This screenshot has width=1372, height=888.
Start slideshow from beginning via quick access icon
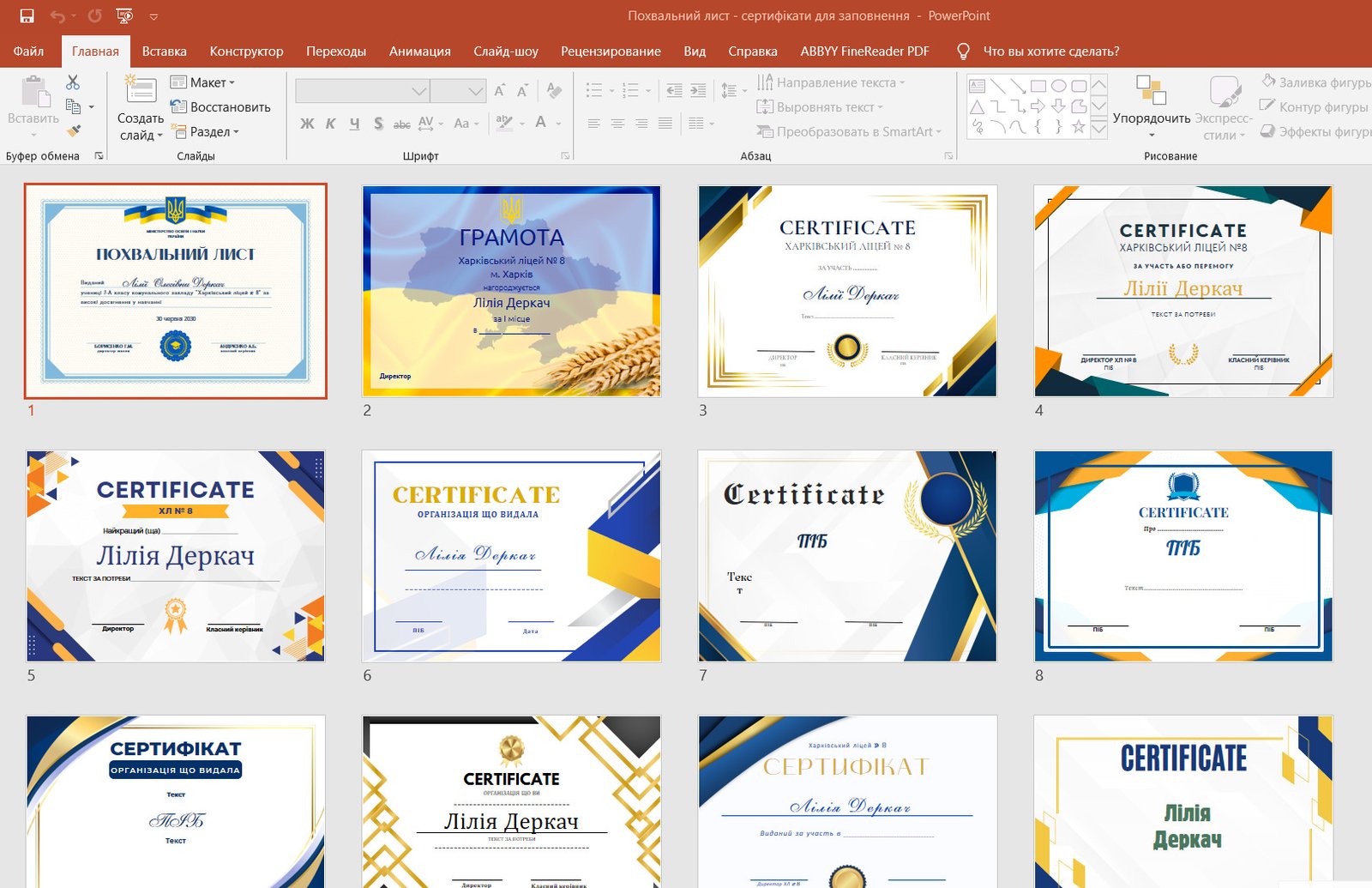click(124, 15)
